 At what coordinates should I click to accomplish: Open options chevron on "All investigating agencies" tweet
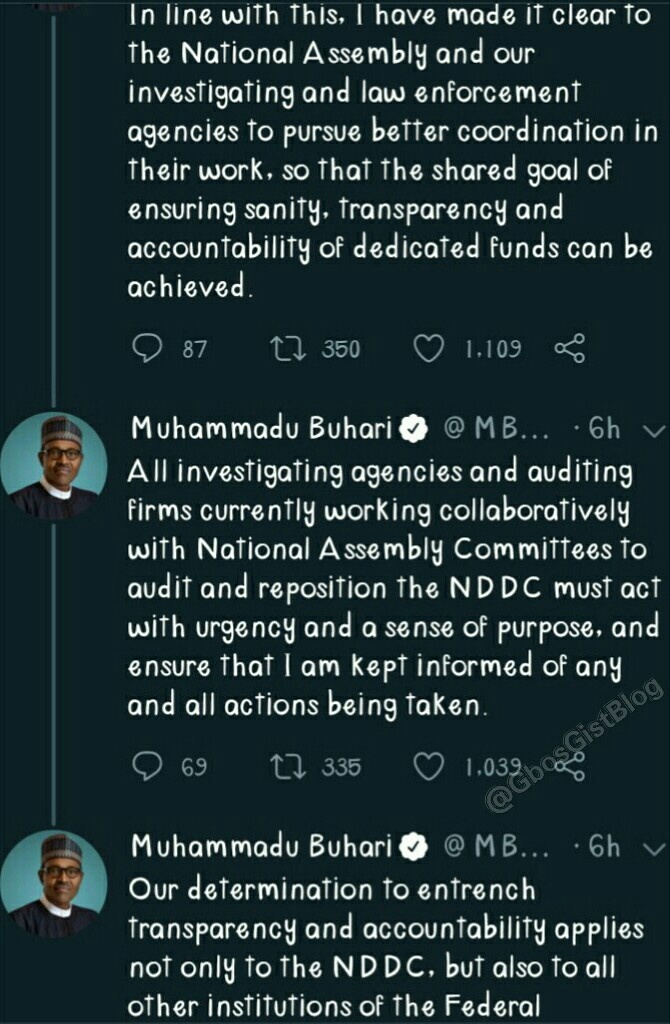(655, 430)
